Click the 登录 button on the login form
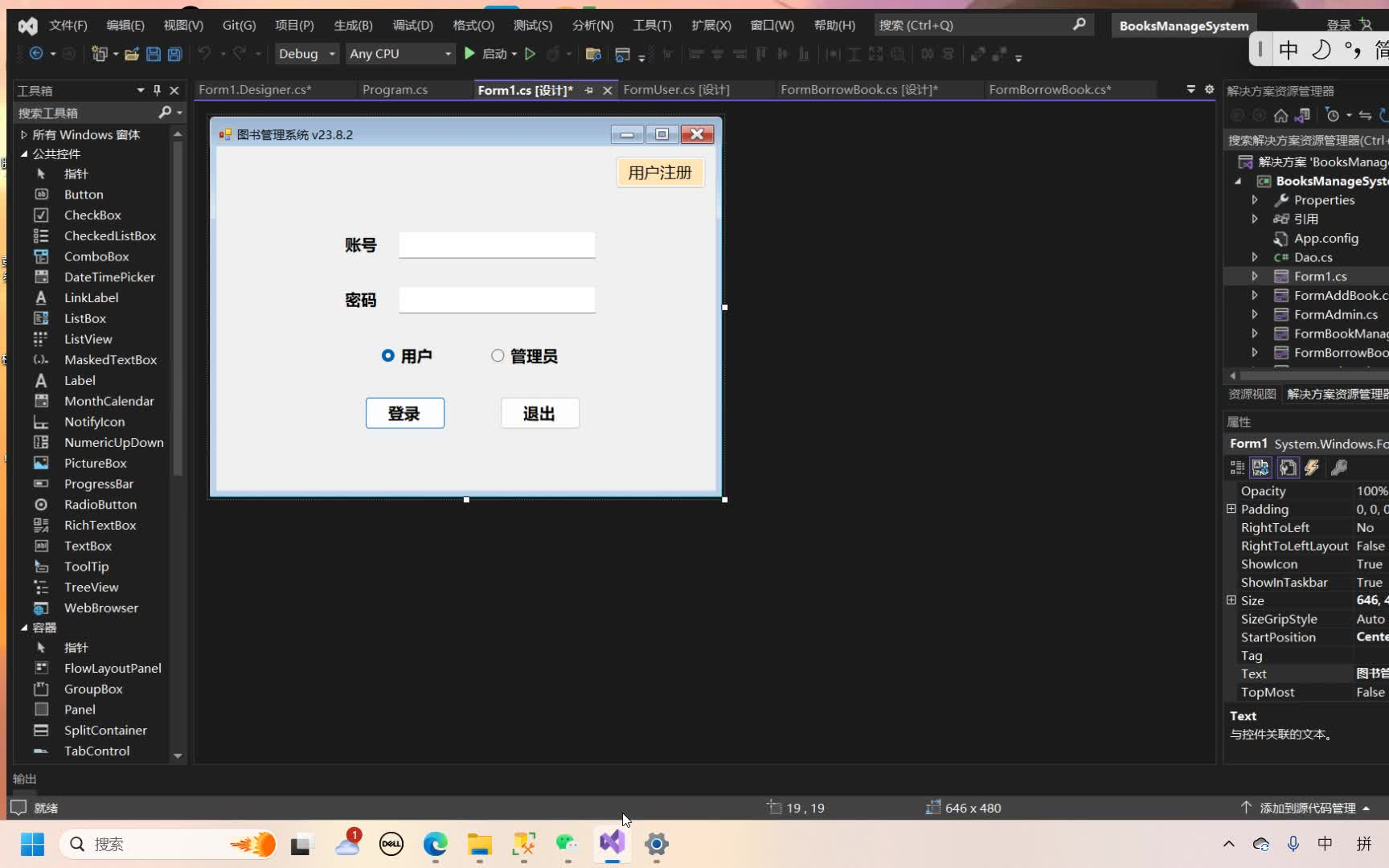Viewport: 1389px width, 868px height. click(404, 412)
